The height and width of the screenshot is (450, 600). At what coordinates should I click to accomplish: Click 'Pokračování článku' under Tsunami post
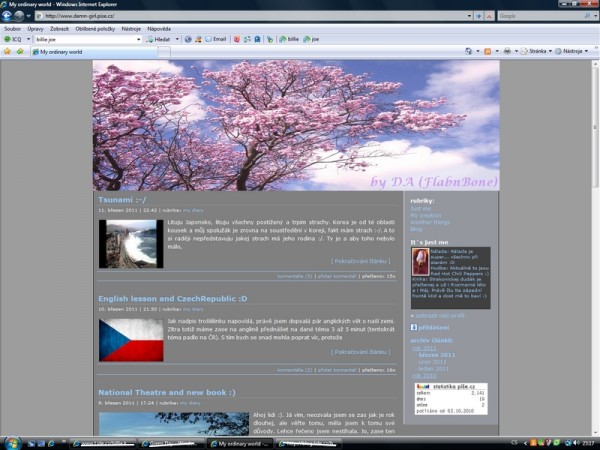click(360, 261)
